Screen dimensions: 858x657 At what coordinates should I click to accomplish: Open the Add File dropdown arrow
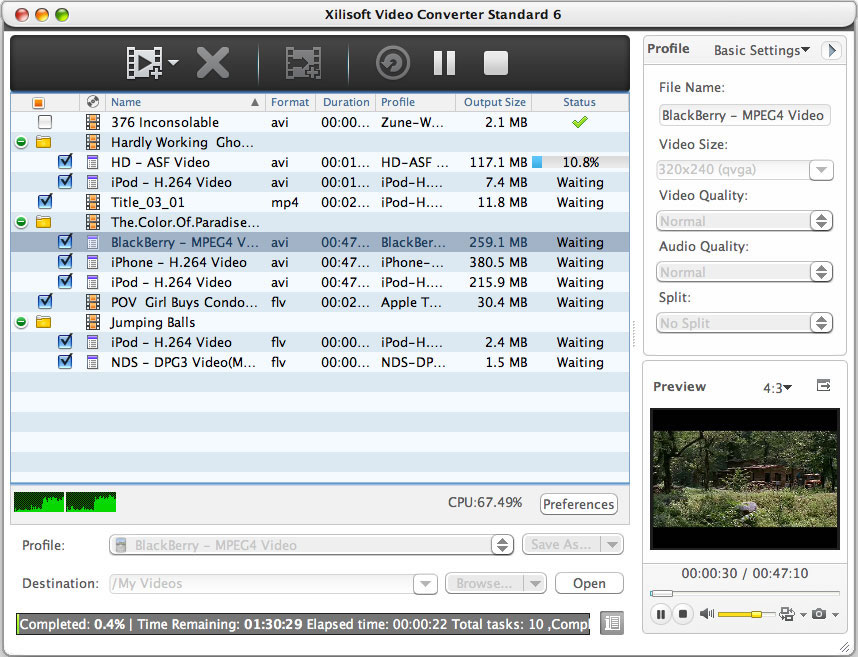point(173,62)
